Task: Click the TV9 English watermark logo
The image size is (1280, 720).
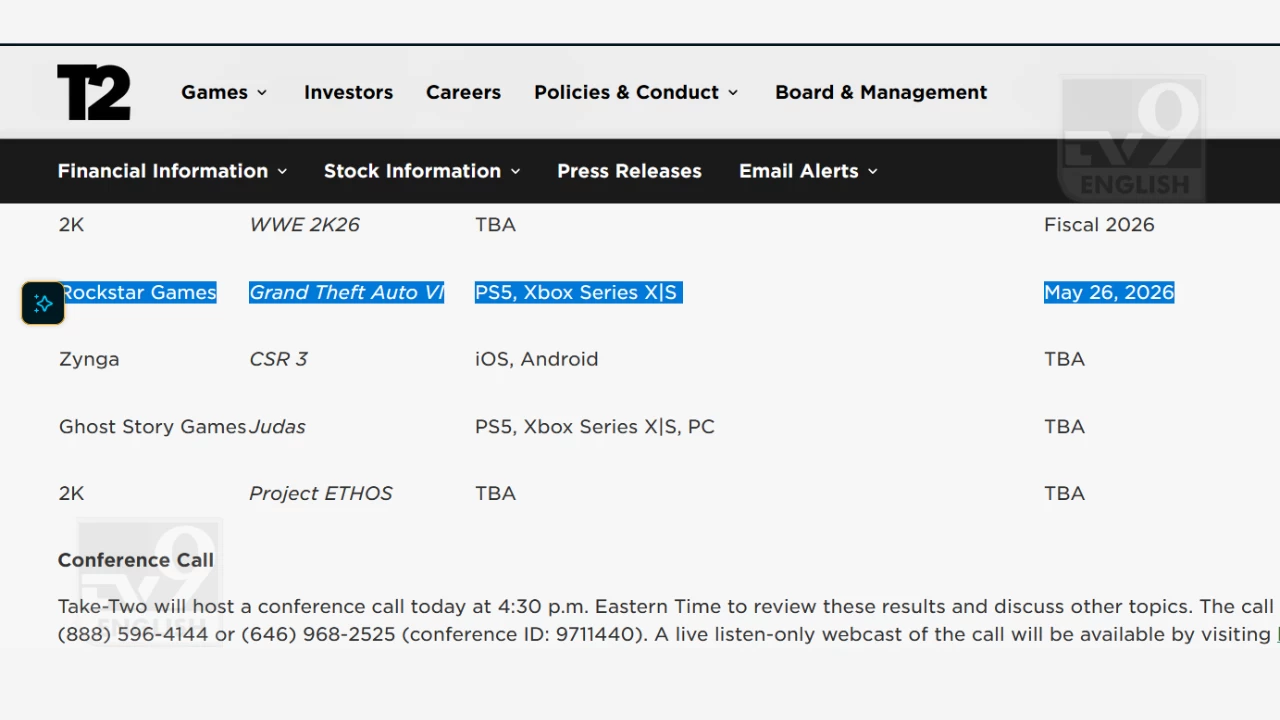Action: [1132, 138]
